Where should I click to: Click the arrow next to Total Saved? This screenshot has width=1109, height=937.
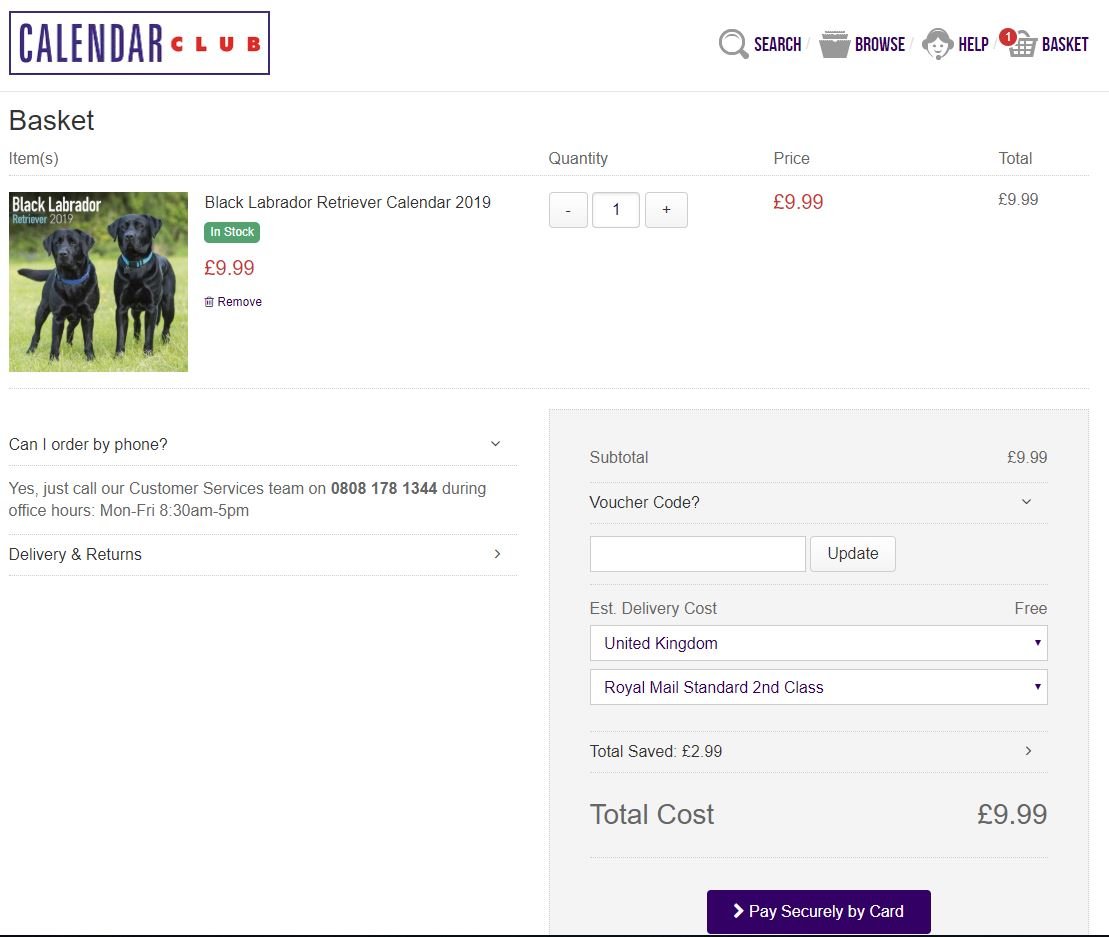(1028, 750)
